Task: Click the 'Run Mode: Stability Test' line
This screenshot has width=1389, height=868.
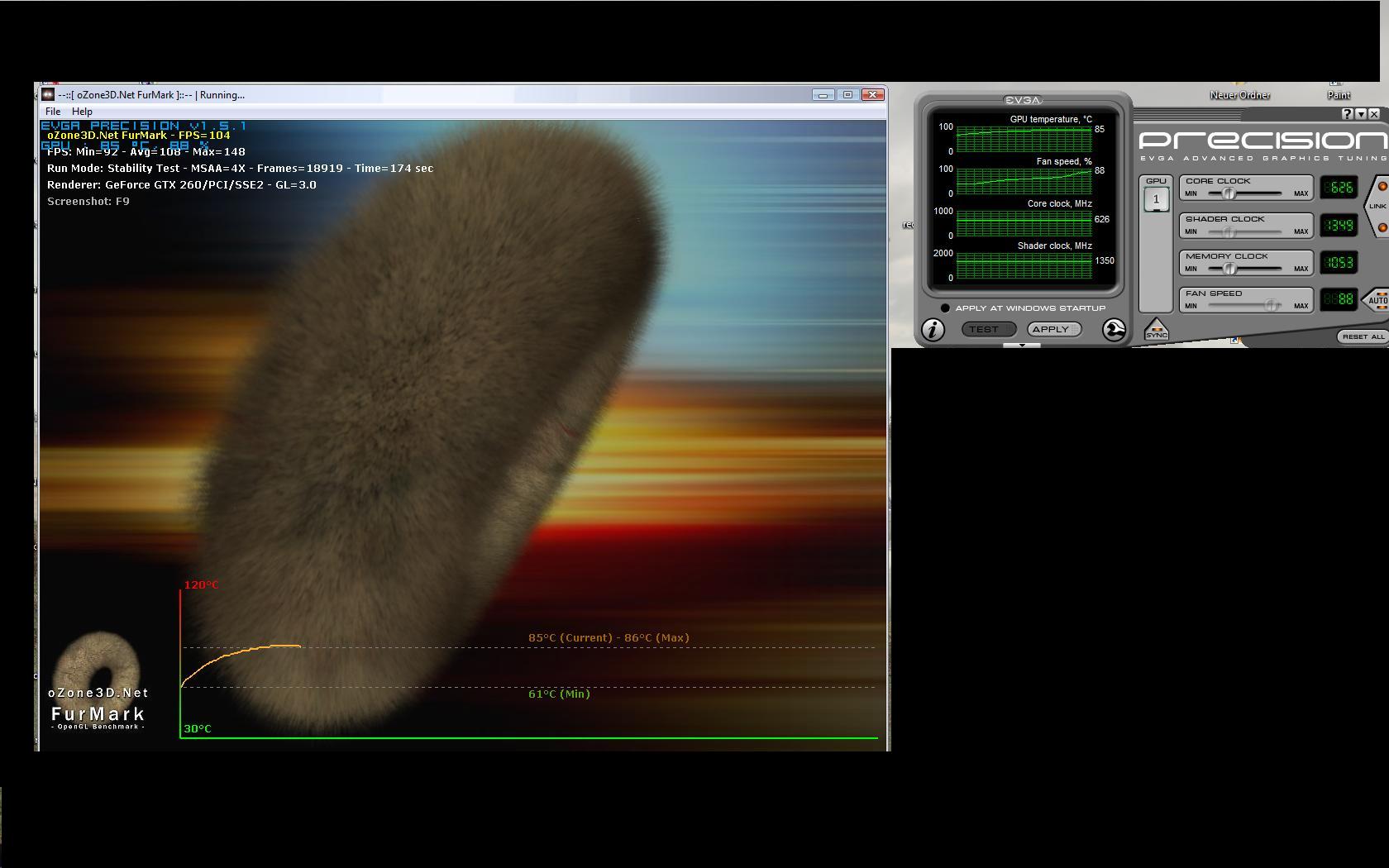Action: [x=240, y=168]
